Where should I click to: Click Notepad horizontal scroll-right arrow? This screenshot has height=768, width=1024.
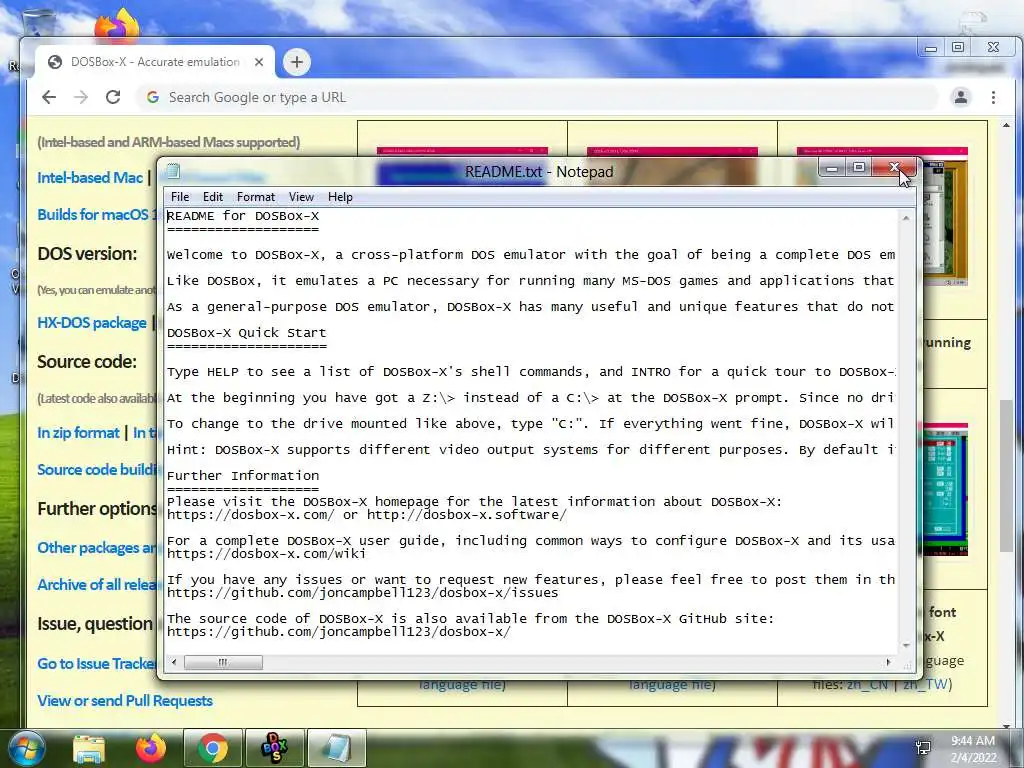888,662
